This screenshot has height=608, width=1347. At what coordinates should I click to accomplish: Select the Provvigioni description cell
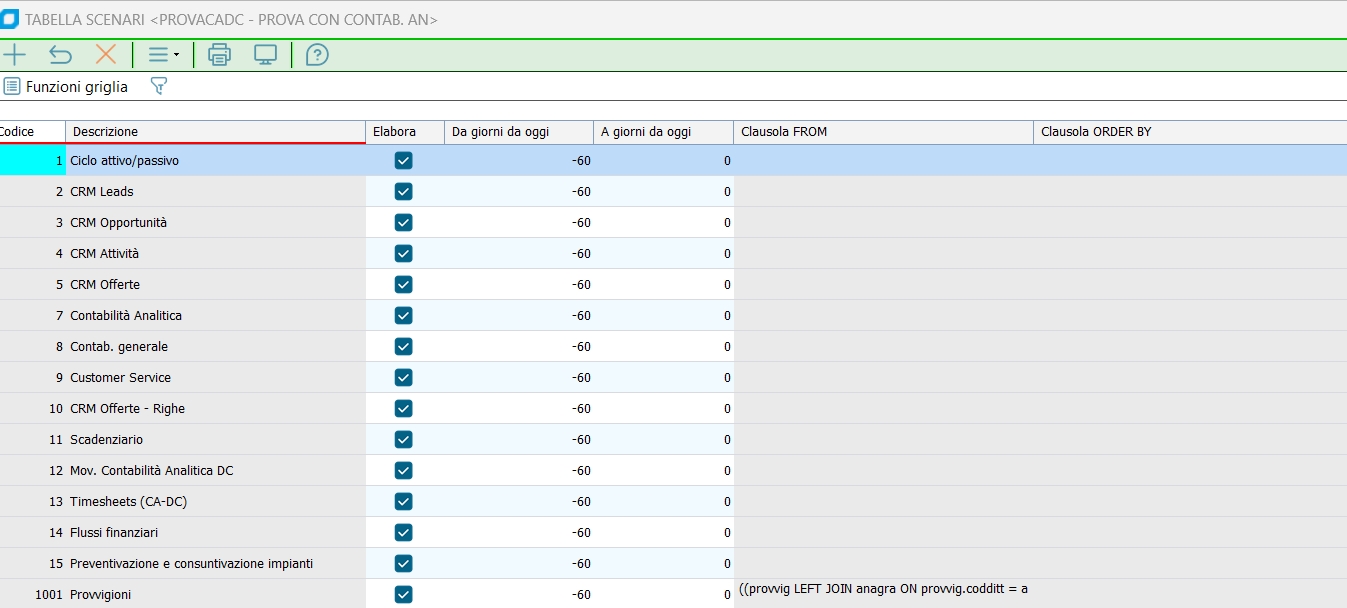(216, 594)
